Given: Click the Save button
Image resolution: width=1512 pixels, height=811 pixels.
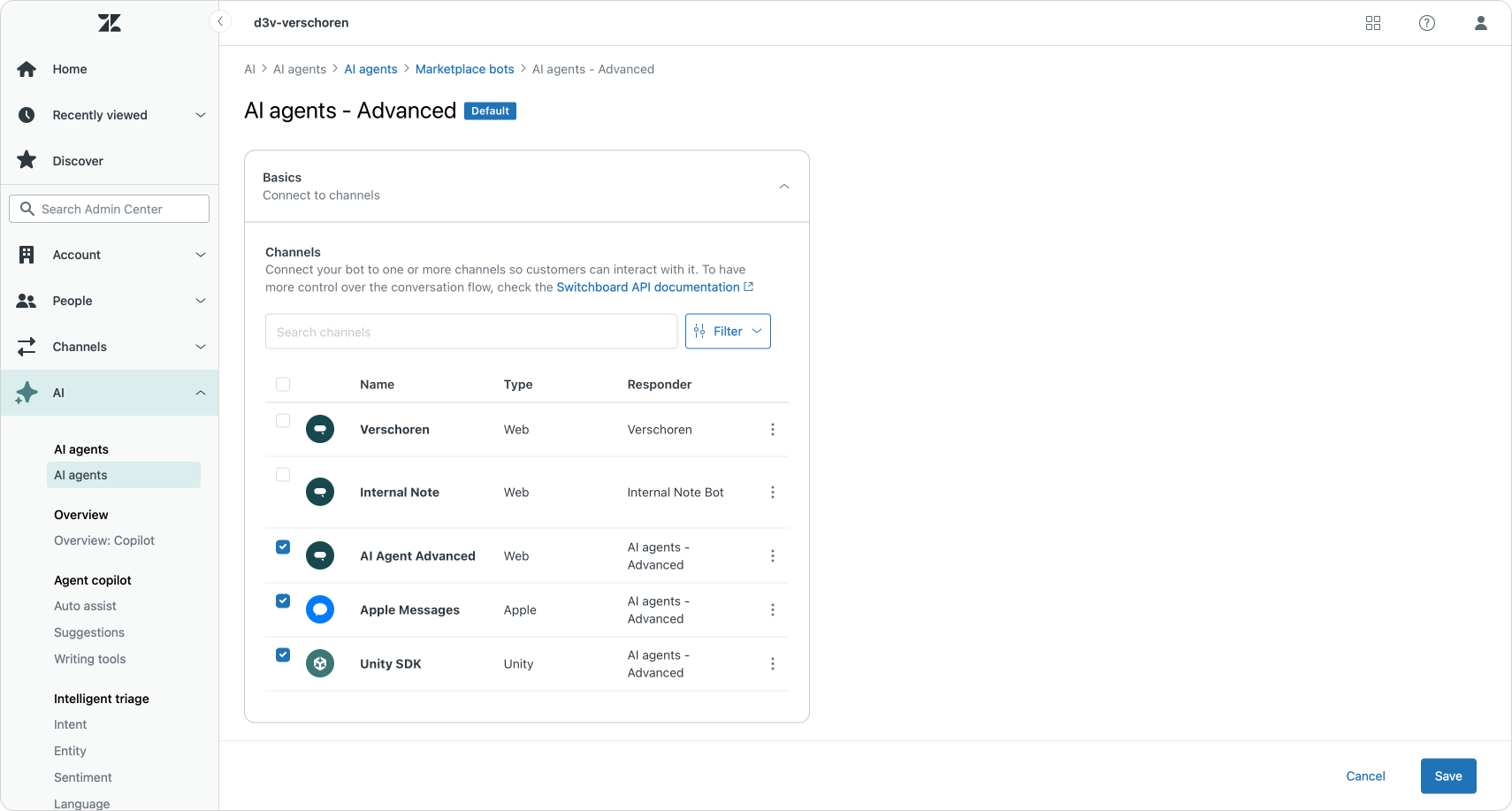Looking at the screenshot, I should (x=1448, y=776).
